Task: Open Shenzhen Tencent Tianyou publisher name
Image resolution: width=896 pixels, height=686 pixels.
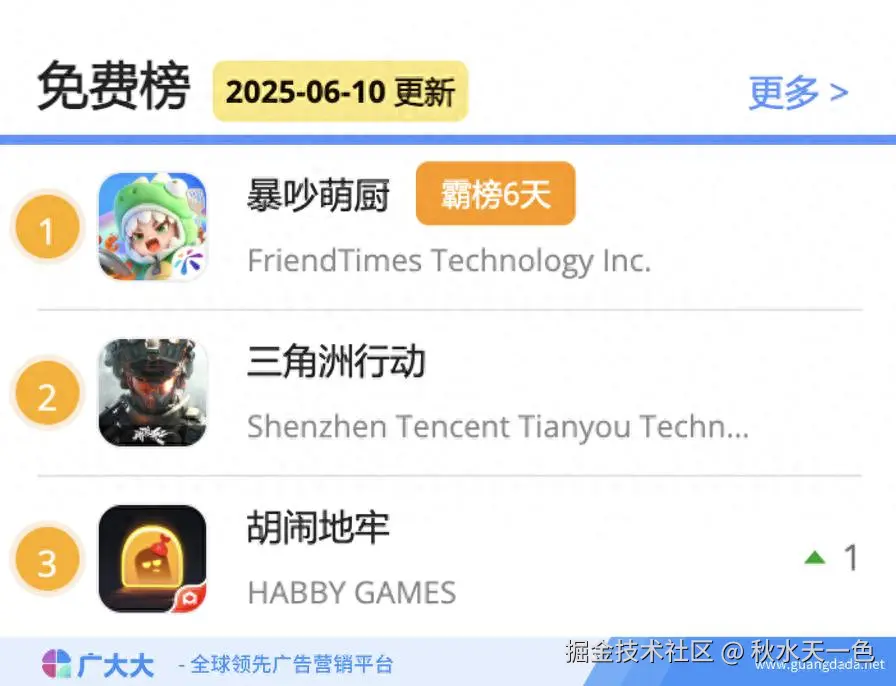Action: click(x=498, y=426)
